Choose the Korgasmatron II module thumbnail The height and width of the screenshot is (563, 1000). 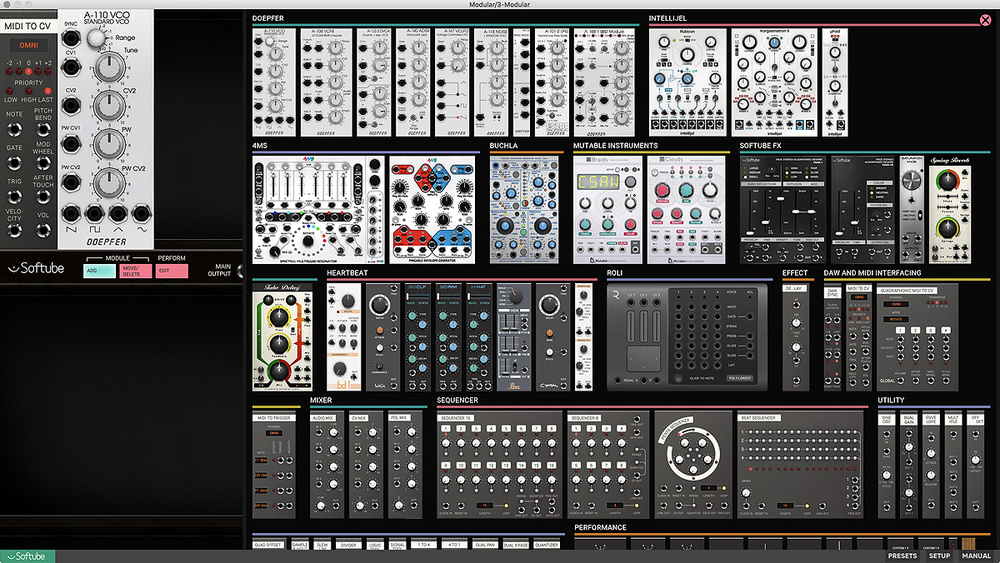tap(774, 82)
